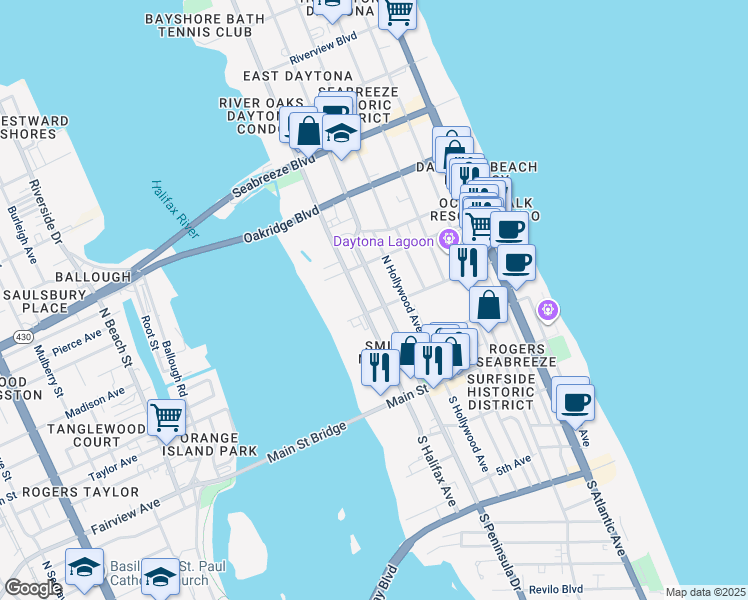Click the Google logo
This screenshot has width=748, height=600.
pos(33,588)
